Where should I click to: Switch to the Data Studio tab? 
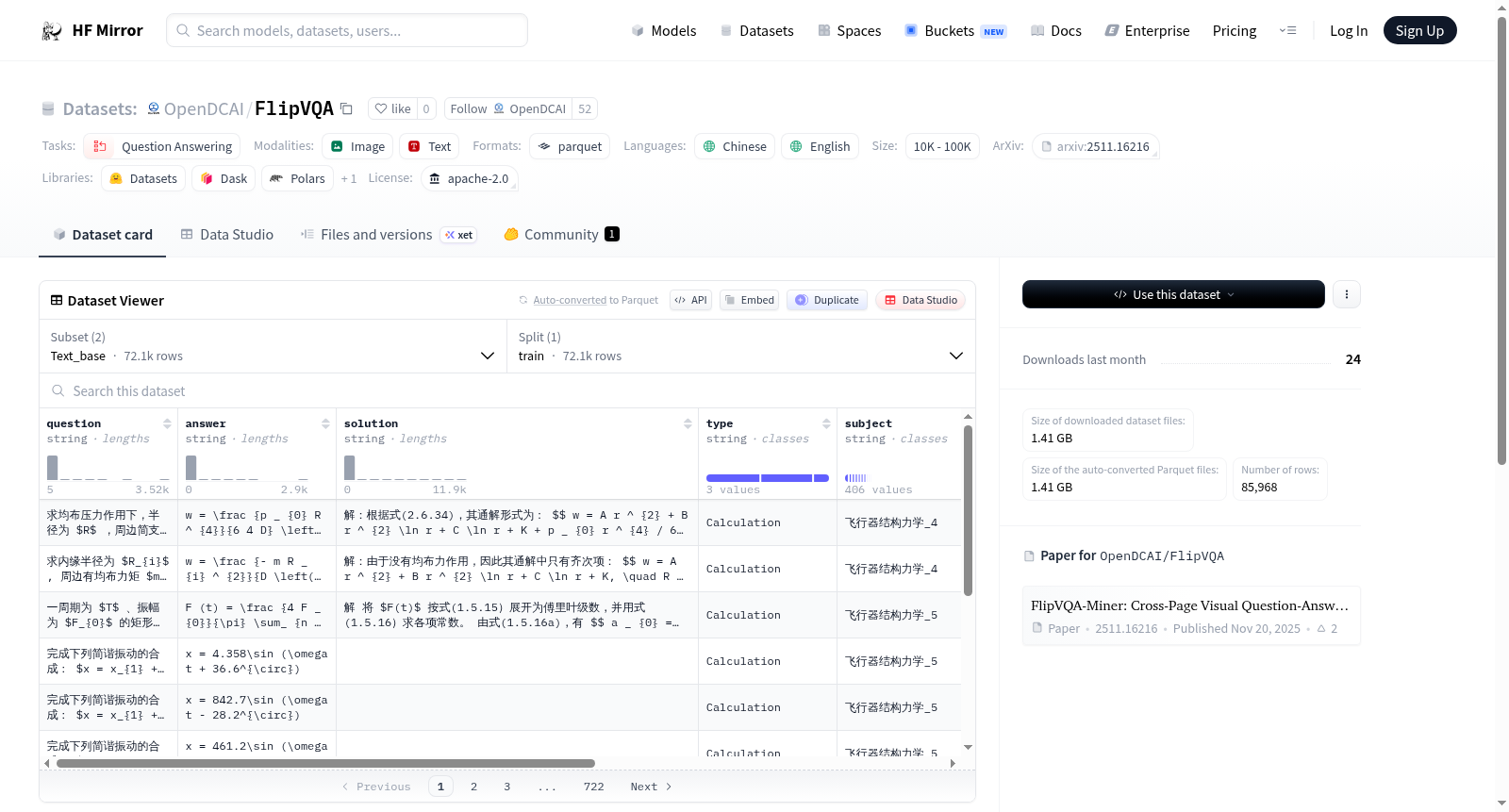[x=226, y=235]
